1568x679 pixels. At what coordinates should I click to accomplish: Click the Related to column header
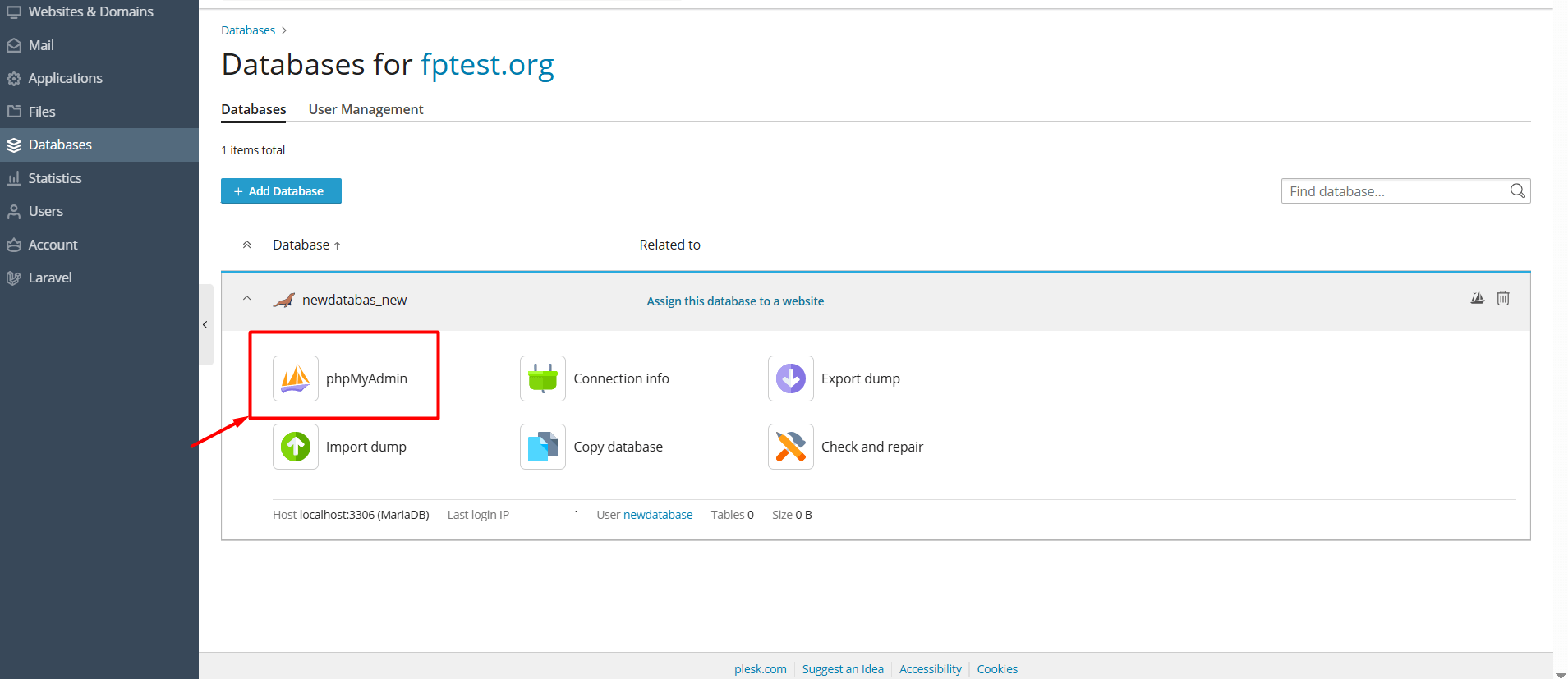(x=669, y=245)
